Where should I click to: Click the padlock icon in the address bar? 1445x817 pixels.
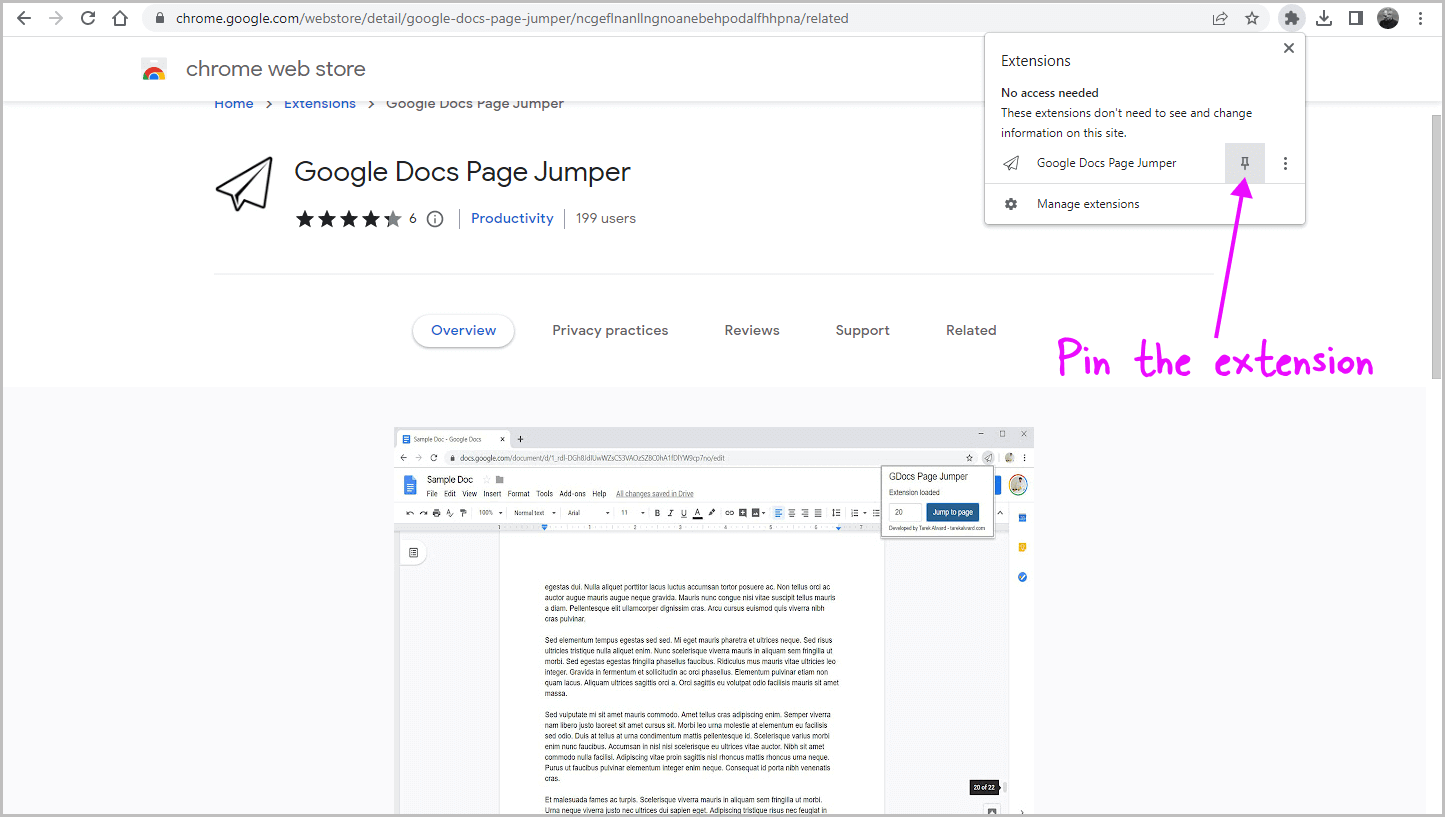(159, 18)
